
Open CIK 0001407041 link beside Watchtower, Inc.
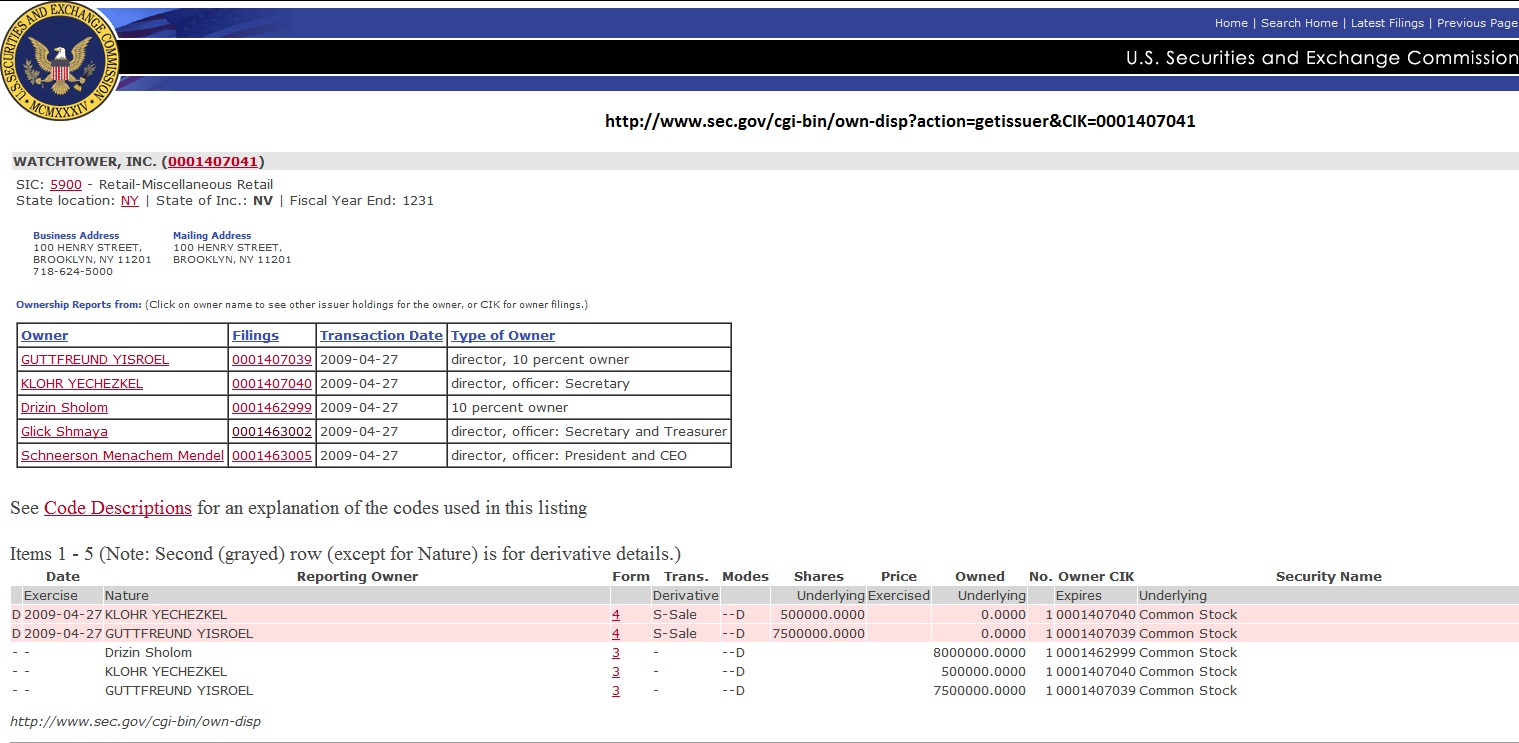213,161
